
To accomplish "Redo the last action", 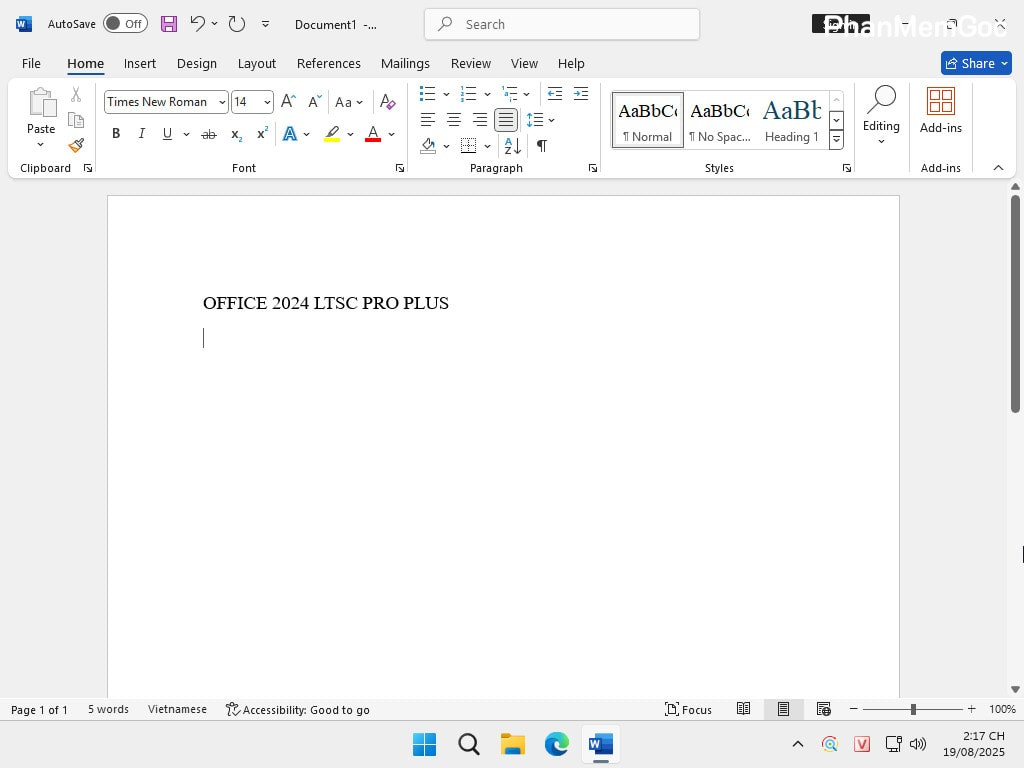I will pyautogui.click(x=236, y=24).
